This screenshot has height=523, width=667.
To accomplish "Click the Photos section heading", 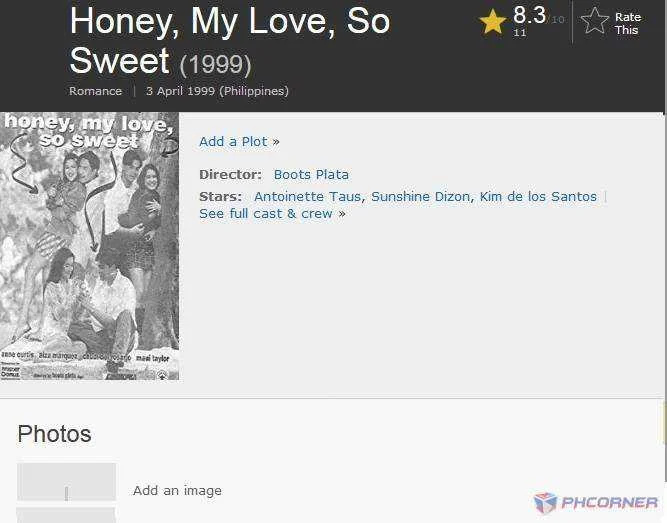I will (x=54, y=434).
